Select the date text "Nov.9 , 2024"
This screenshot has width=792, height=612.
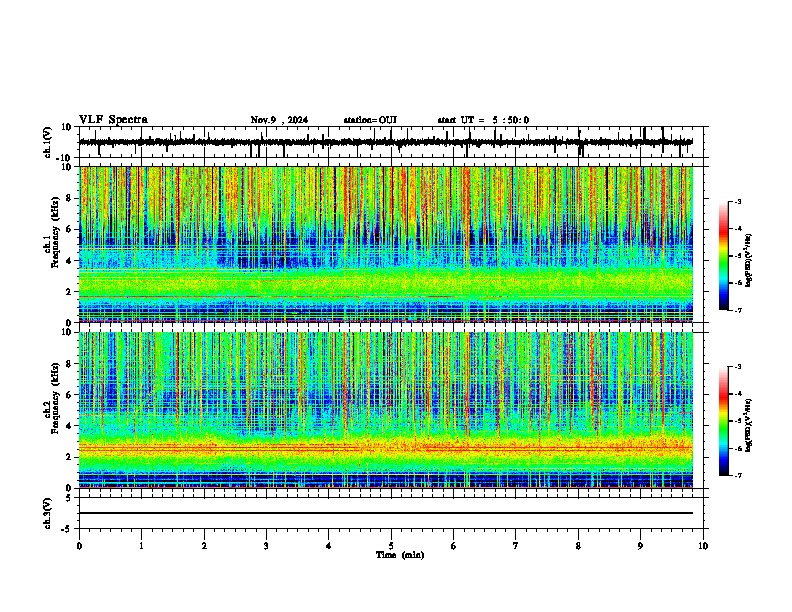[x=279, y=120]
